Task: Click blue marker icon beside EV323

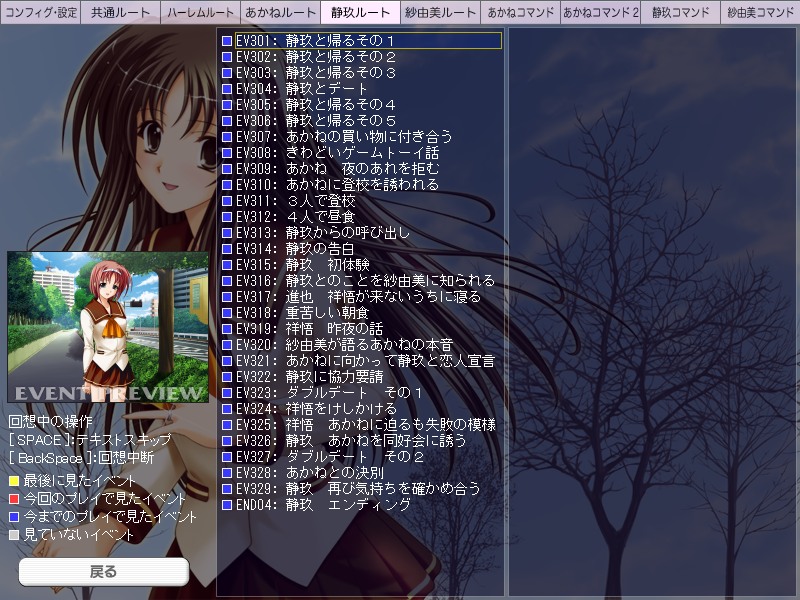Action: click(x=227, y=393)
